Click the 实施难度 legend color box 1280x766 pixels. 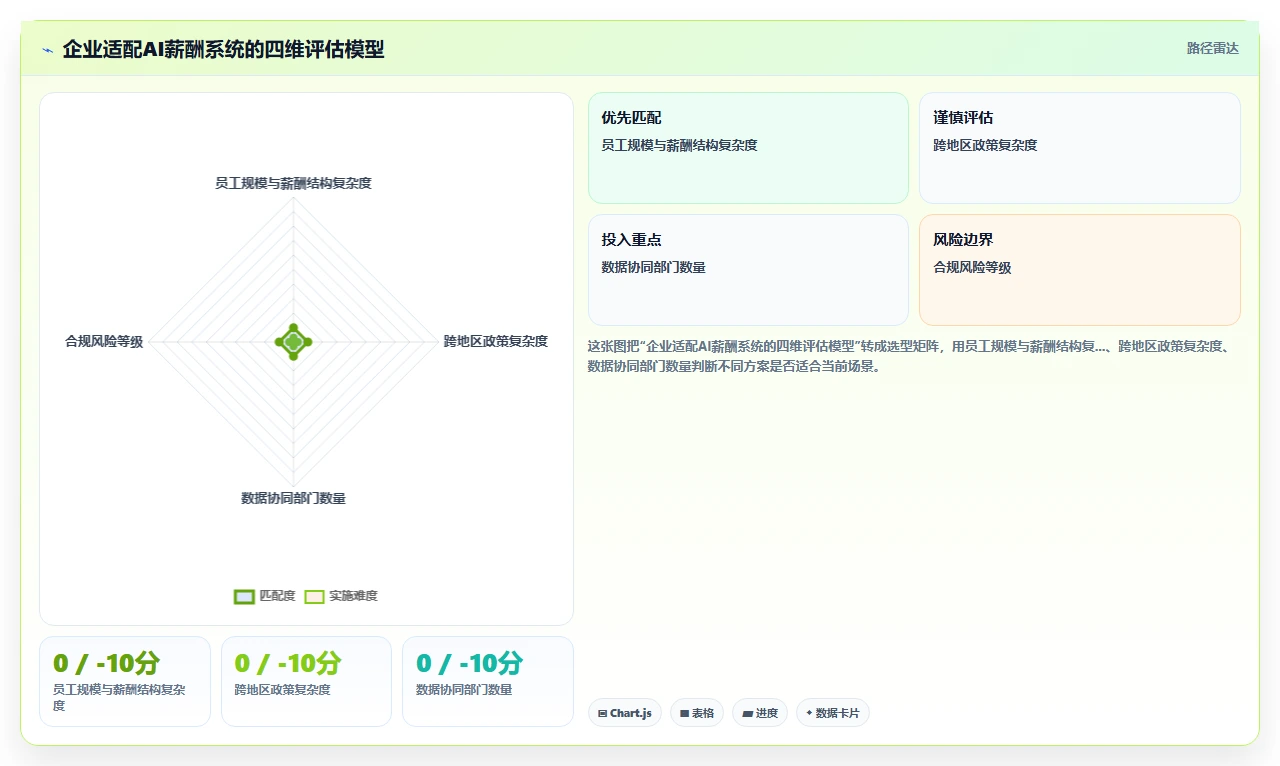315,597
